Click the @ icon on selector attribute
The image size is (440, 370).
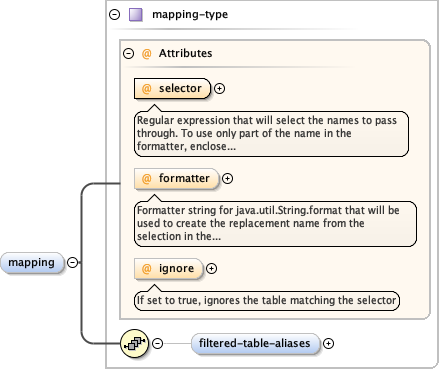147,89
